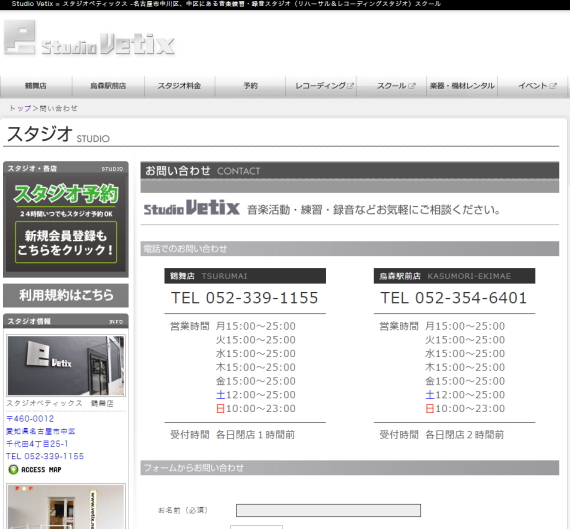Follow the トップ breadcrumb link
The width and height of the screenshot is (570, 529).
(20, 108)
